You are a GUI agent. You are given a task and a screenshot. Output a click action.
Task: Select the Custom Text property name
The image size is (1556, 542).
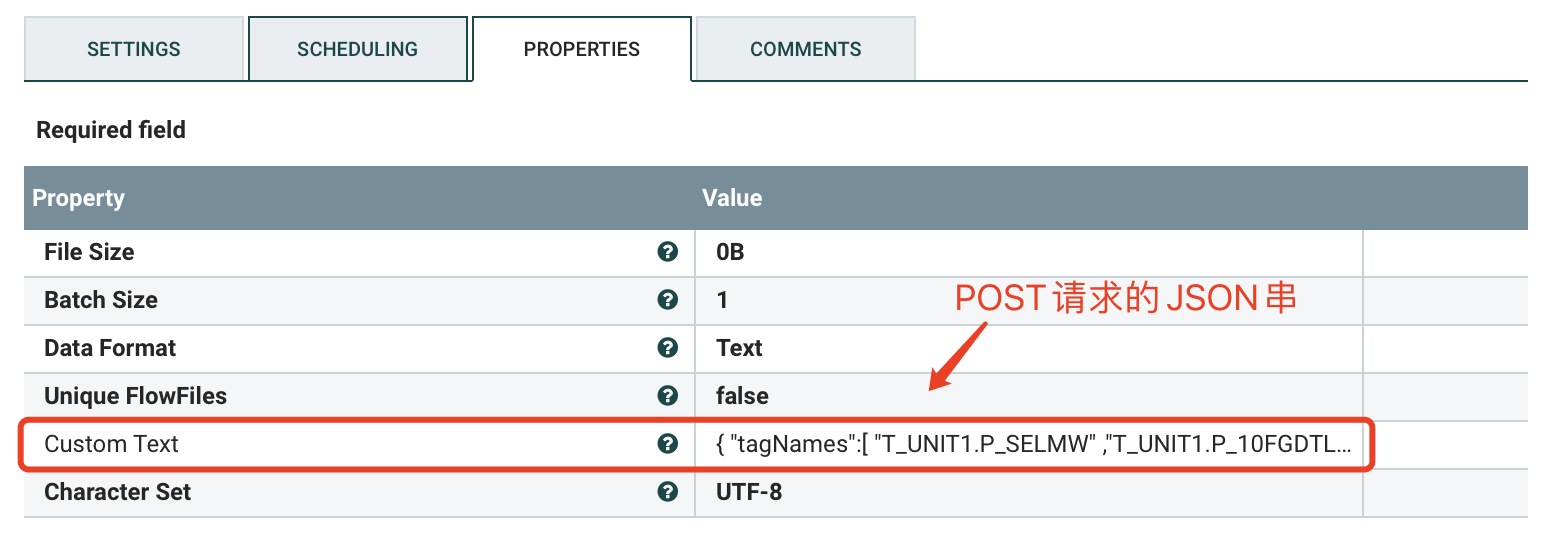click(x=111, y=444)
